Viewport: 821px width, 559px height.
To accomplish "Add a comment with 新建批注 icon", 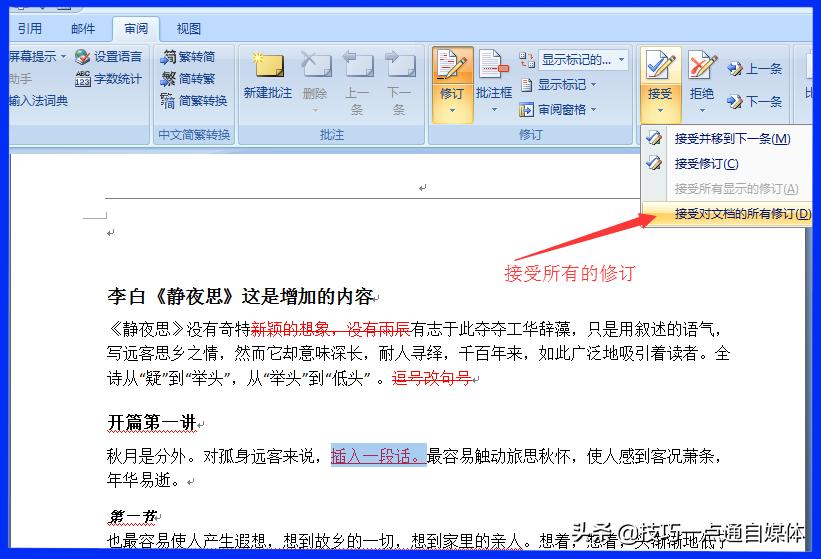I will [x=268, y=65].
